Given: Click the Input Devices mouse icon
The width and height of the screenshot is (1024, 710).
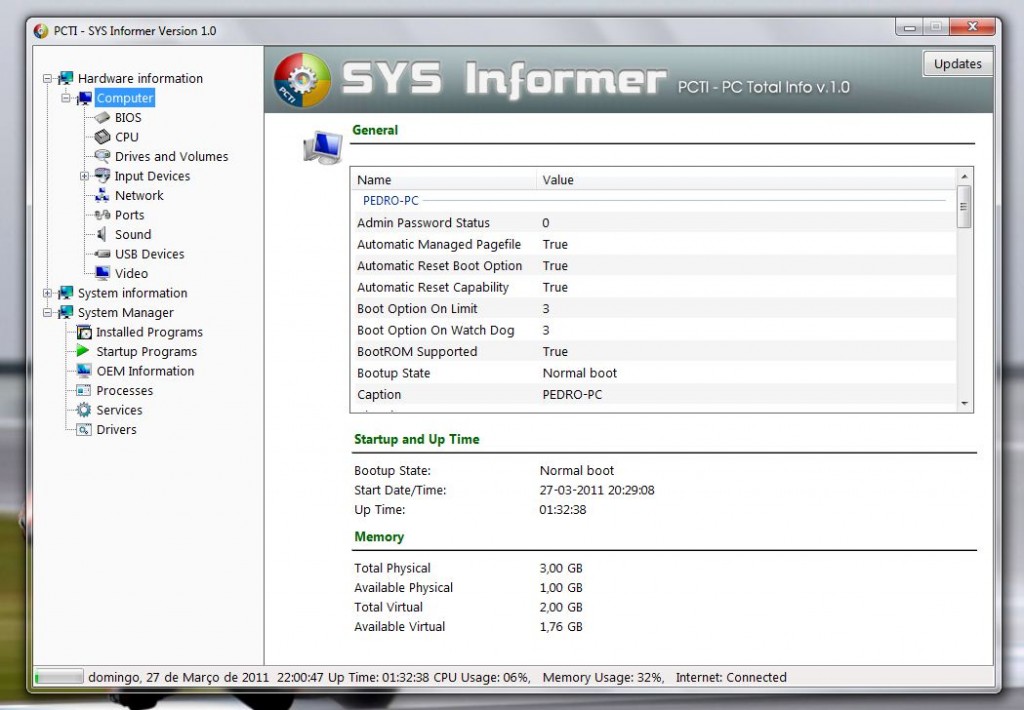Looking at the screenshot, I should (x=102, y=176).
